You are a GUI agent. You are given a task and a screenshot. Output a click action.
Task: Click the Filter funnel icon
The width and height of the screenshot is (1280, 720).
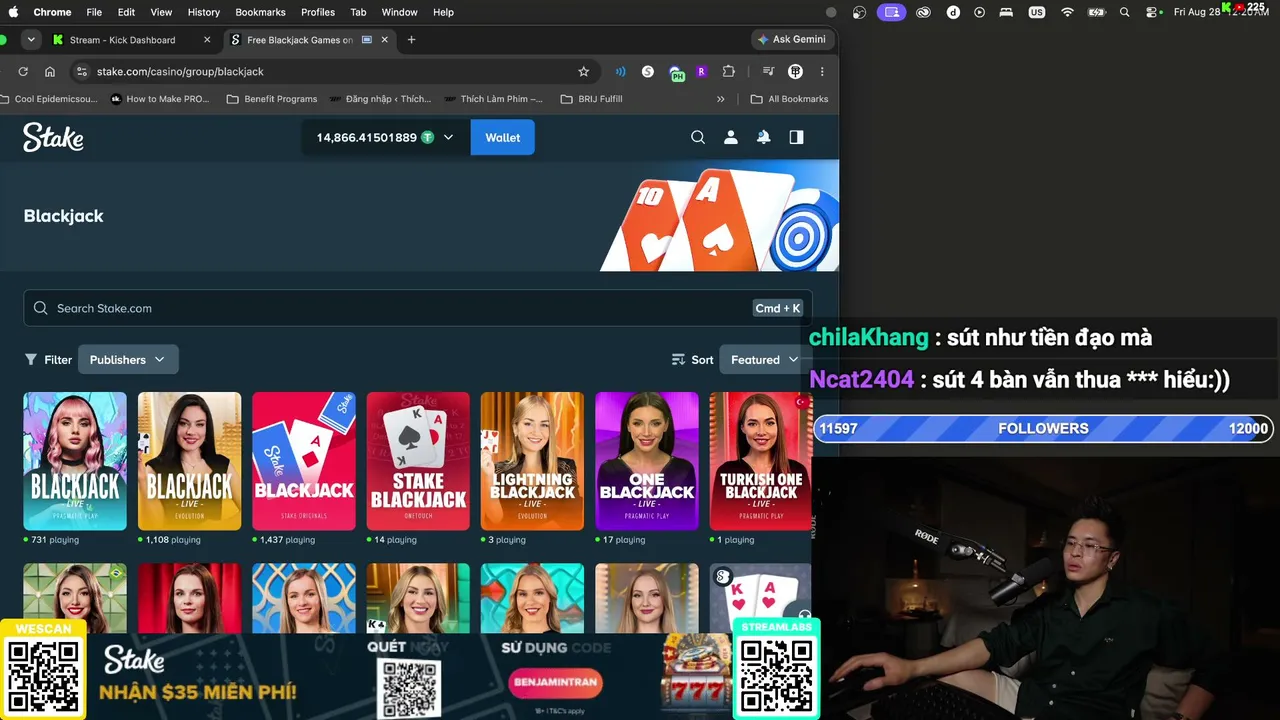31,360
